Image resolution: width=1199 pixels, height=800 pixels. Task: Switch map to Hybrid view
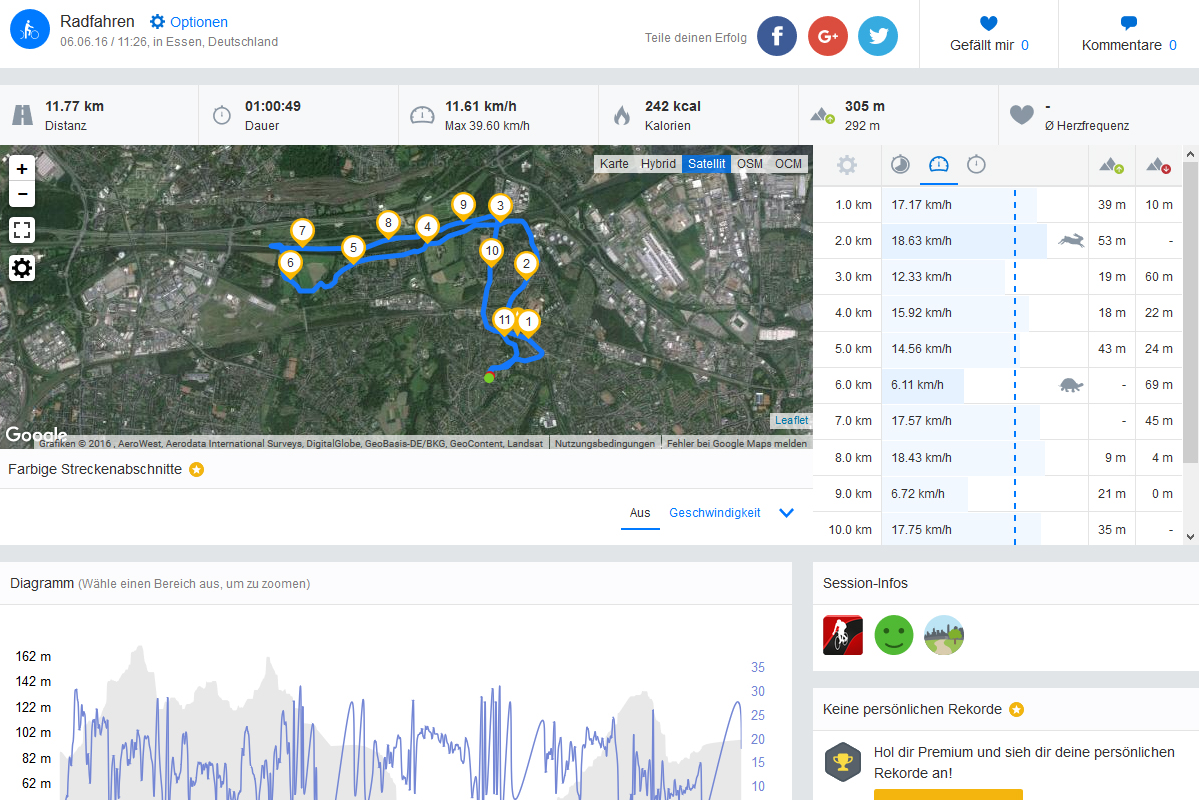pyautogui.click(x=658, y=164)
